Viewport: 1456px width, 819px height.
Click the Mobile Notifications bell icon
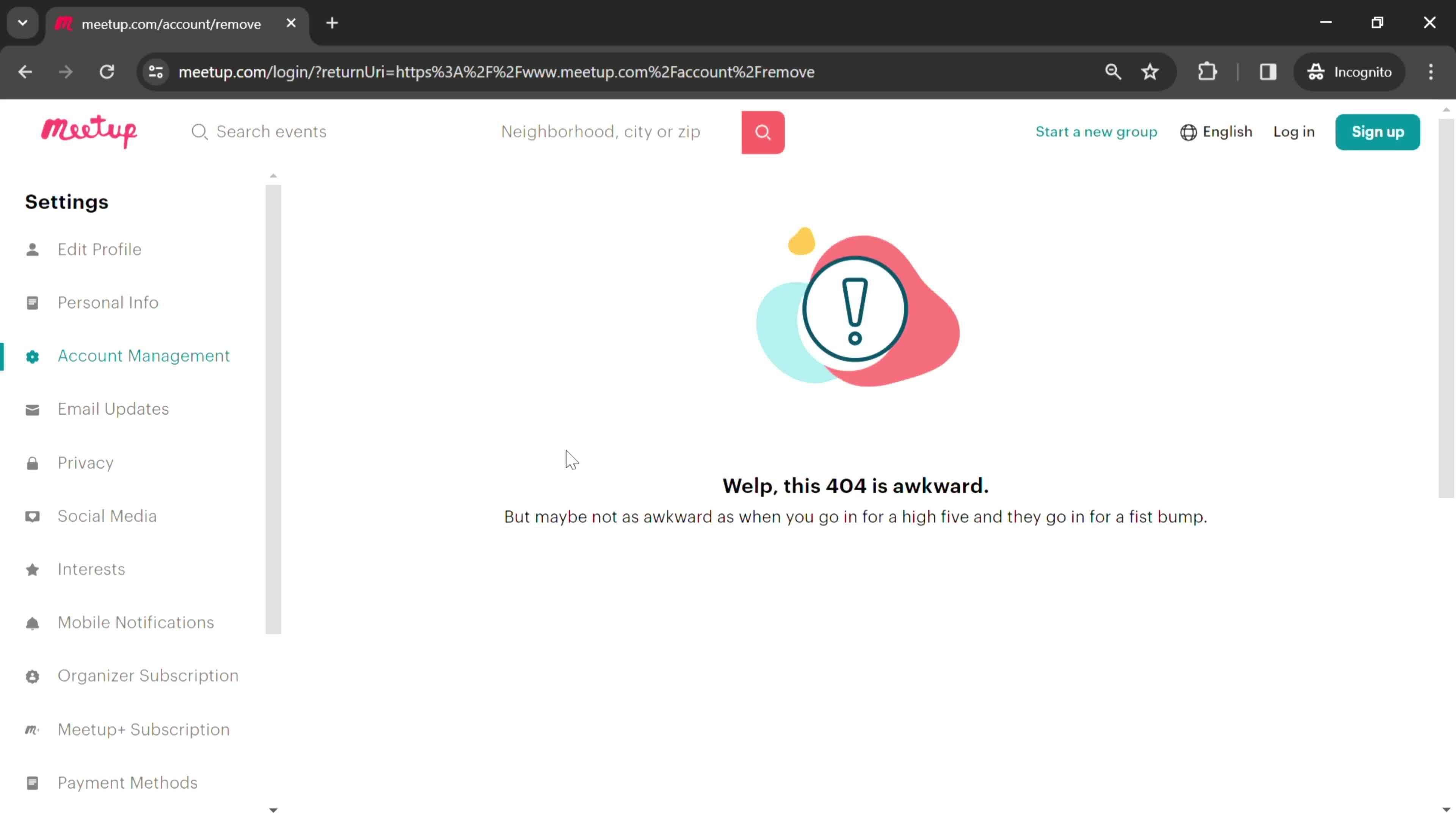point(32,622)
